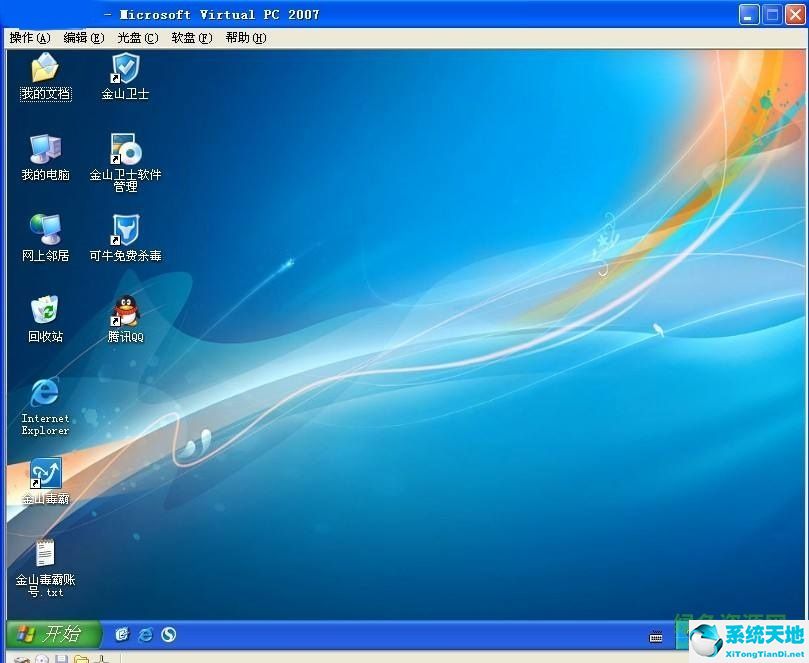The height and width of the screenshot is (663, 809).
Task: Select the 回收站 recycle bin icon
Action: pos(45,310)
